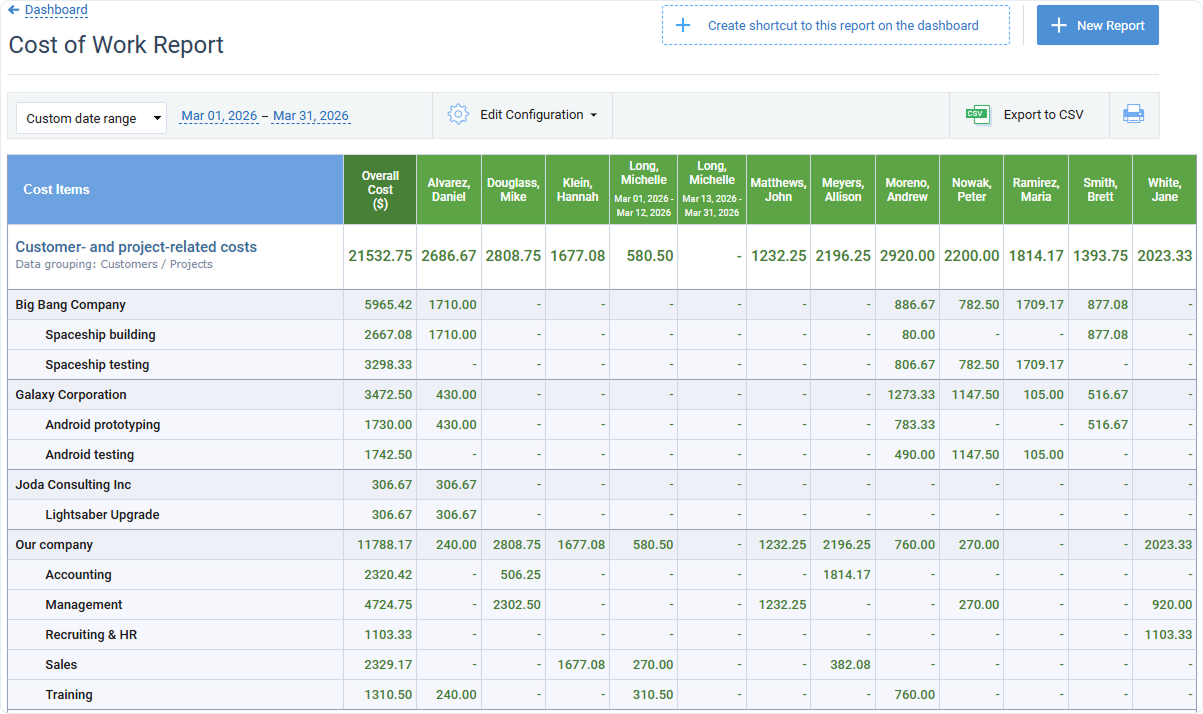The height and width of the screenshot is (714, 1203).
Task: Click the Mar 01, 2026 start date
Action: coord(219,115)
